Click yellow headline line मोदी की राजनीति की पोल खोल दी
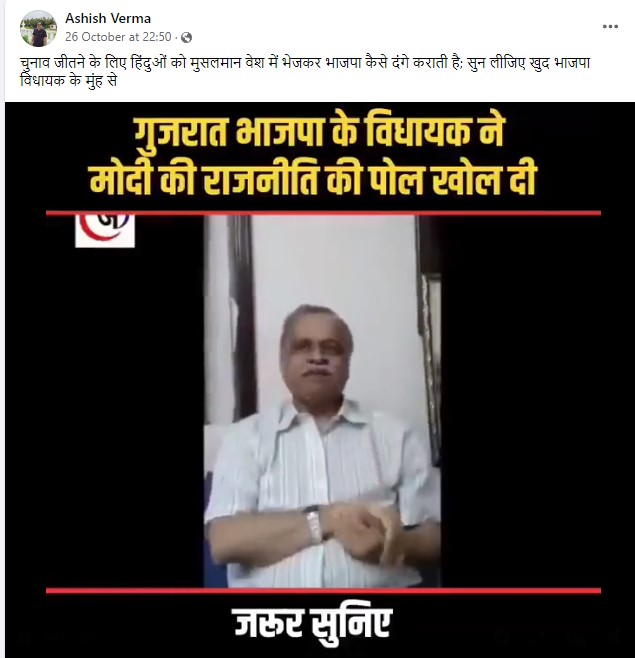Image resolution: width=635 pixels, height=658 pixels. [x=314, y=180]
